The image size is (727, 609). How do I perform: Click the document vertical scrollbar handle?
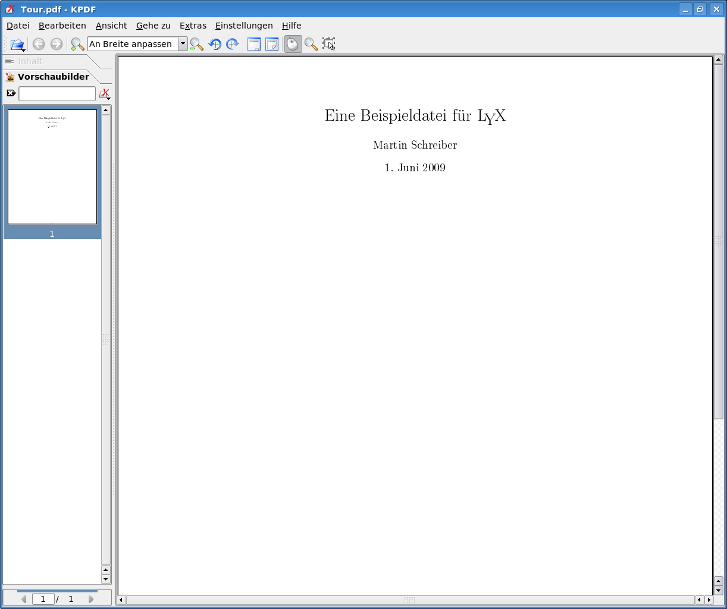[718, 241]
